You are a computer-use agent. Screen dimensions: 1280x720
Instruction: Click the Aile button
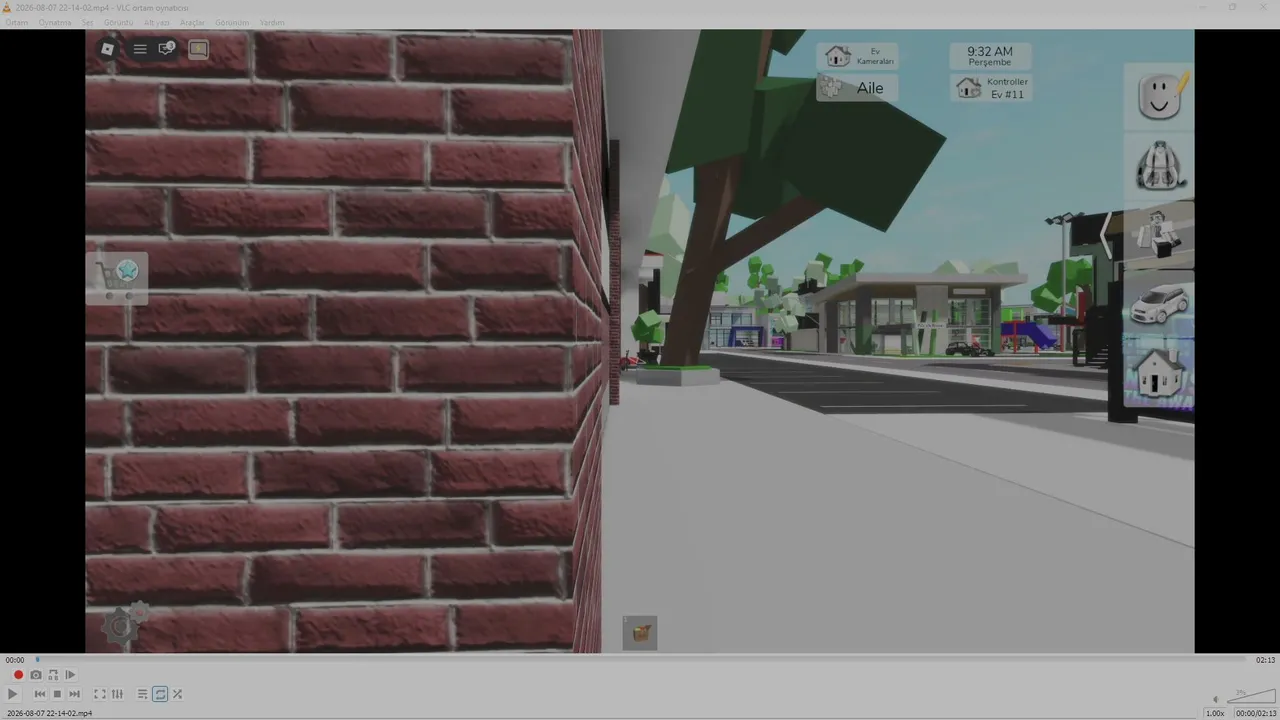tap(857, 88)
